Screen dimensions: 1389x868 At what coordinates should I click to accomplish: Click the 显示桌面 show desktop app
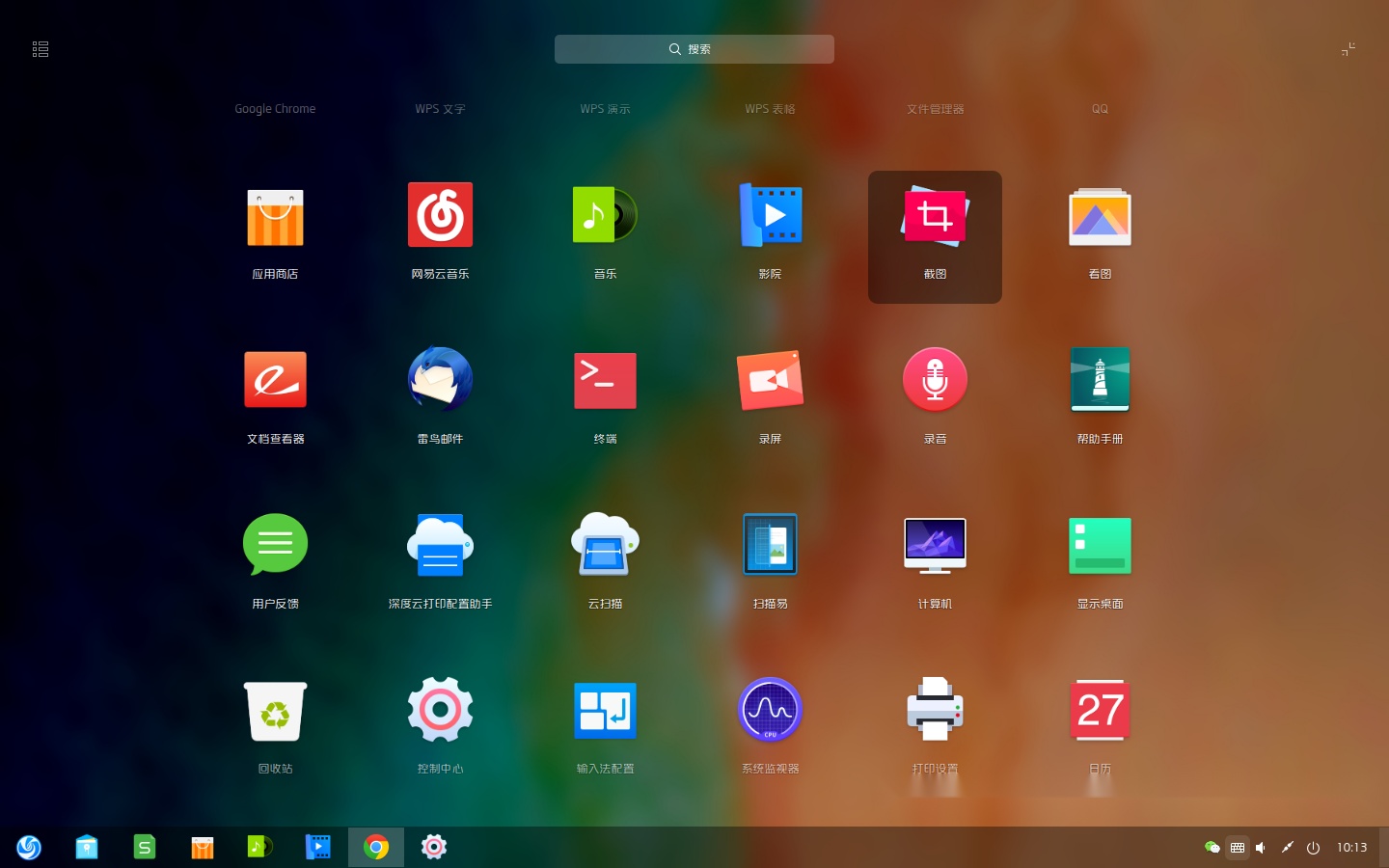pos(1100,545)
